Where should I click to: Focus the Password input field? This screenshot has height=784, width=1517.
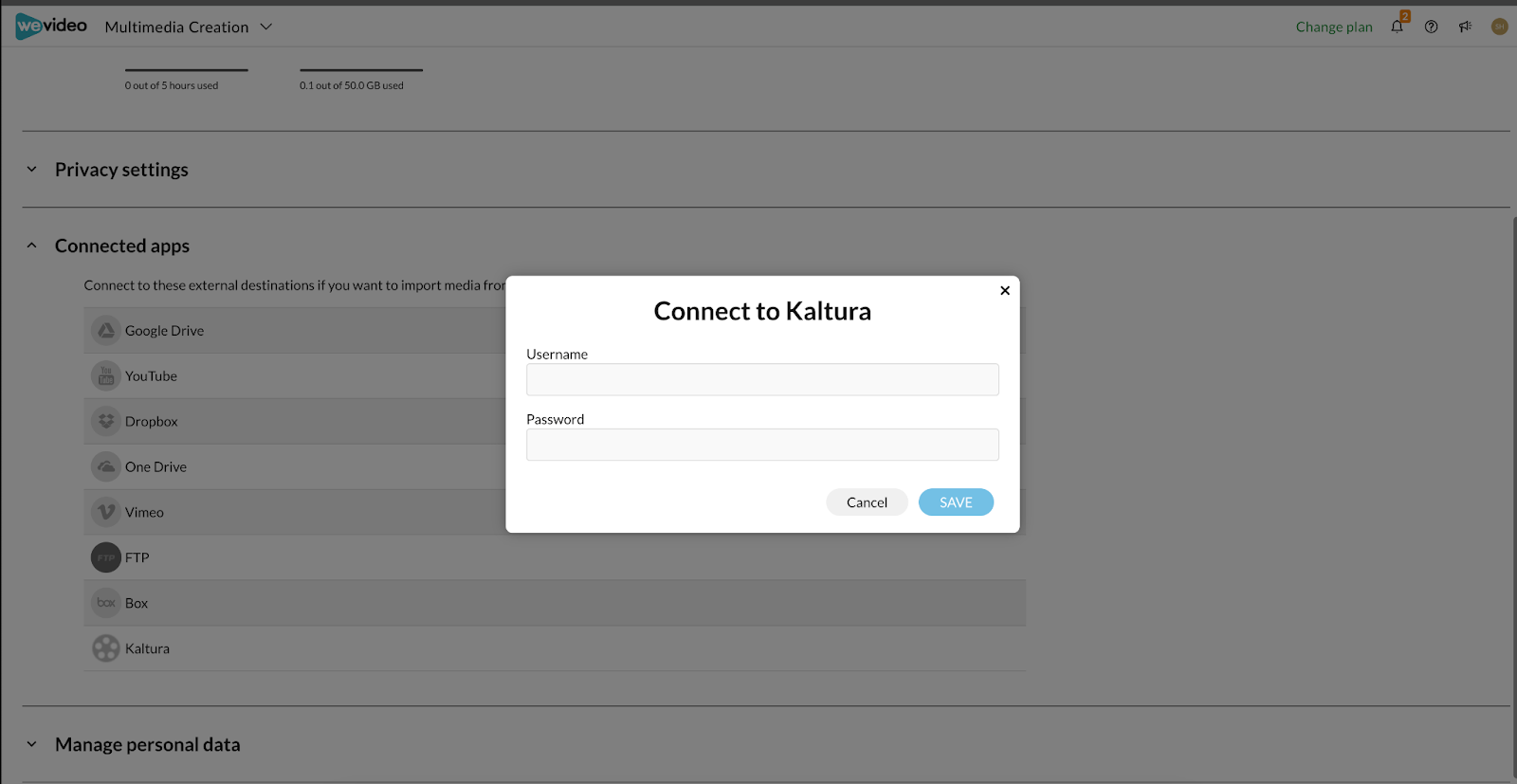pos(762,445)
